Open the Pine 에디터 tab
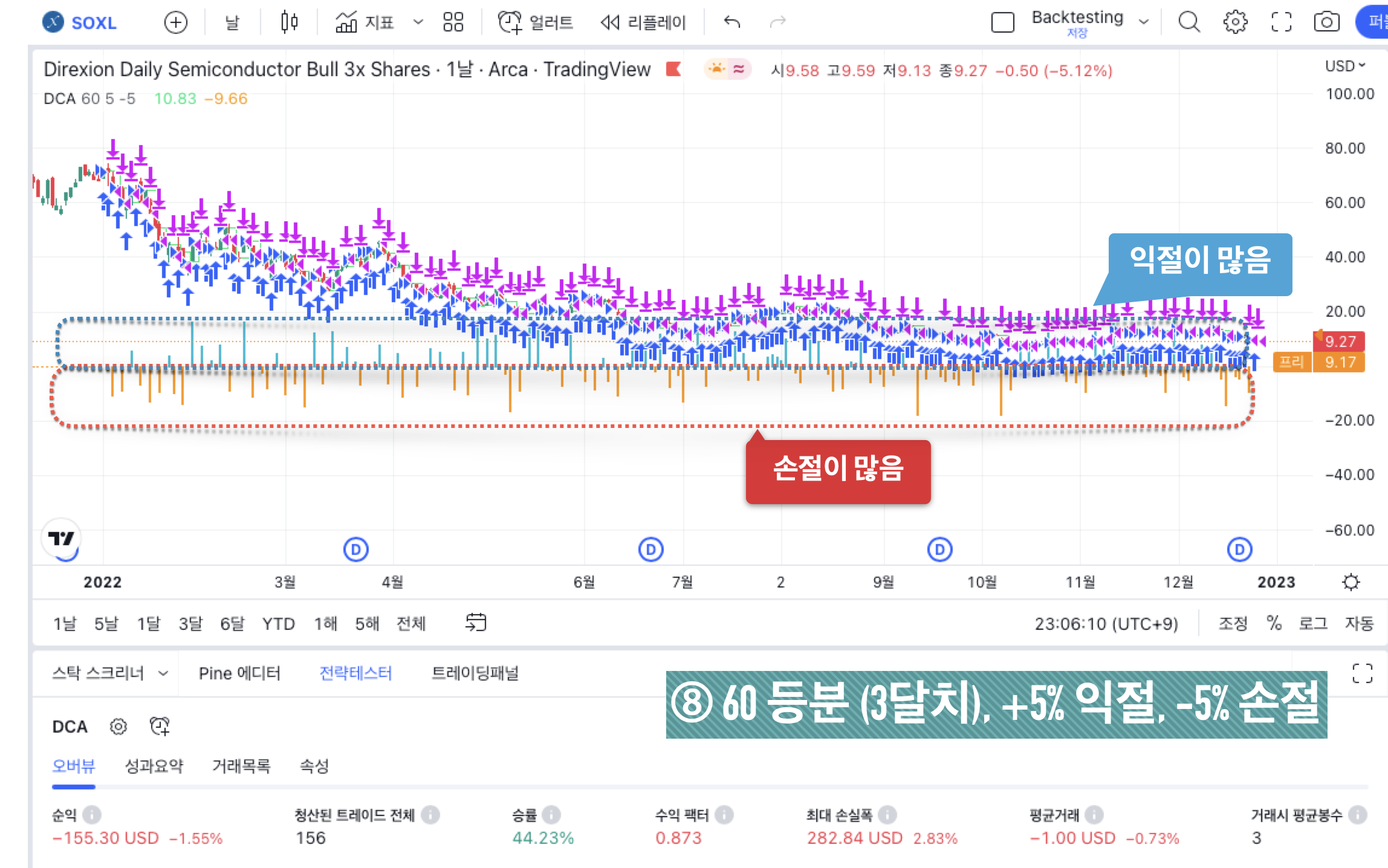This screenshot has height=868, width=1388. point(240,673)
